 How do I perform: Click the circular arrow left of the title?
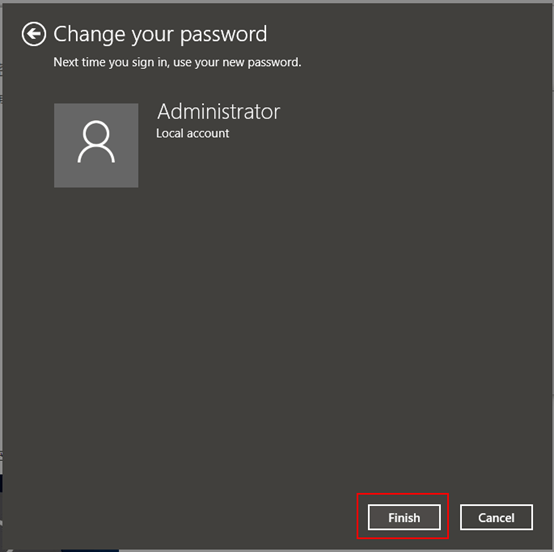click(34, 34)
